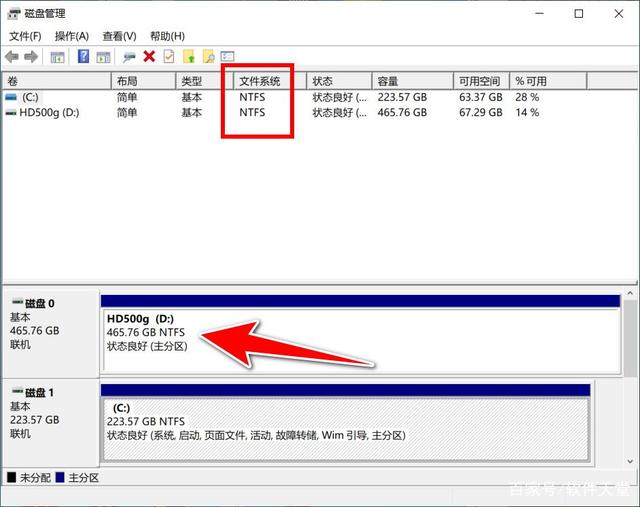Select the HD500g drive icon in volume list
The width and height of the screenshot is (640, 507).
[11, 113]
